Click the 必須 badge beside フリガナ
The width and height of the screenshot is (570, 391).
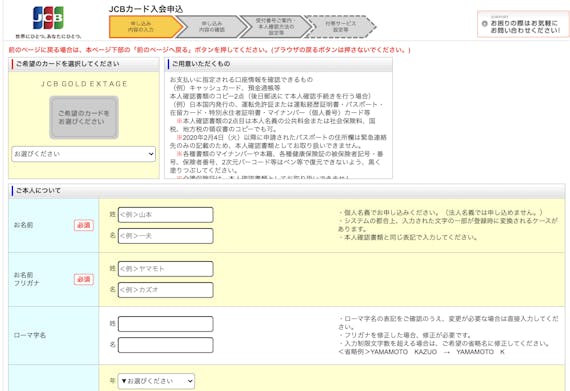tap(84, 279)
